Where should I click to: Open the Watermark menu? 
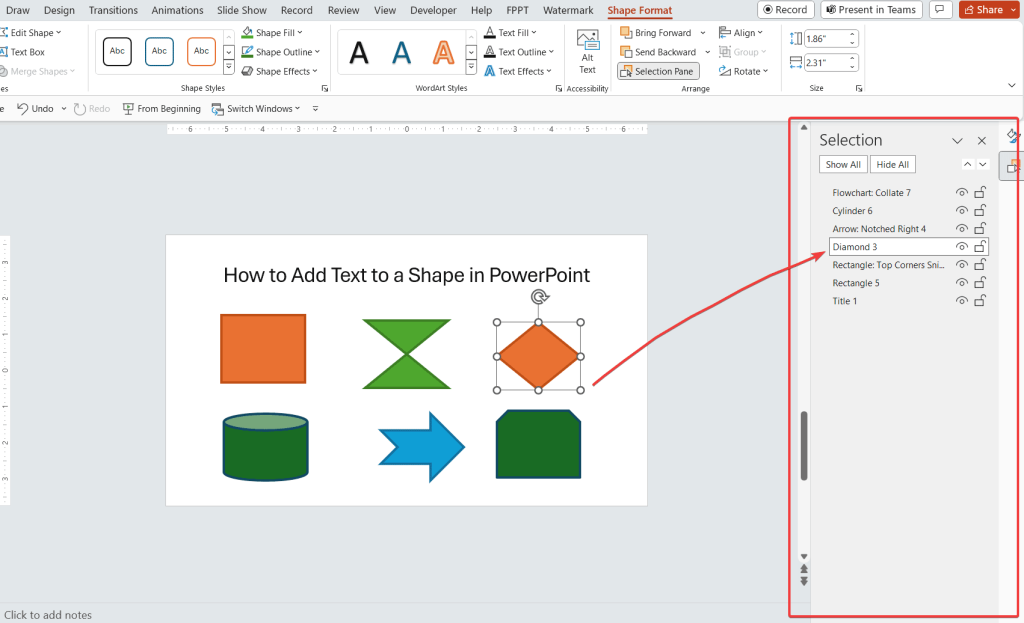[568, 10]
